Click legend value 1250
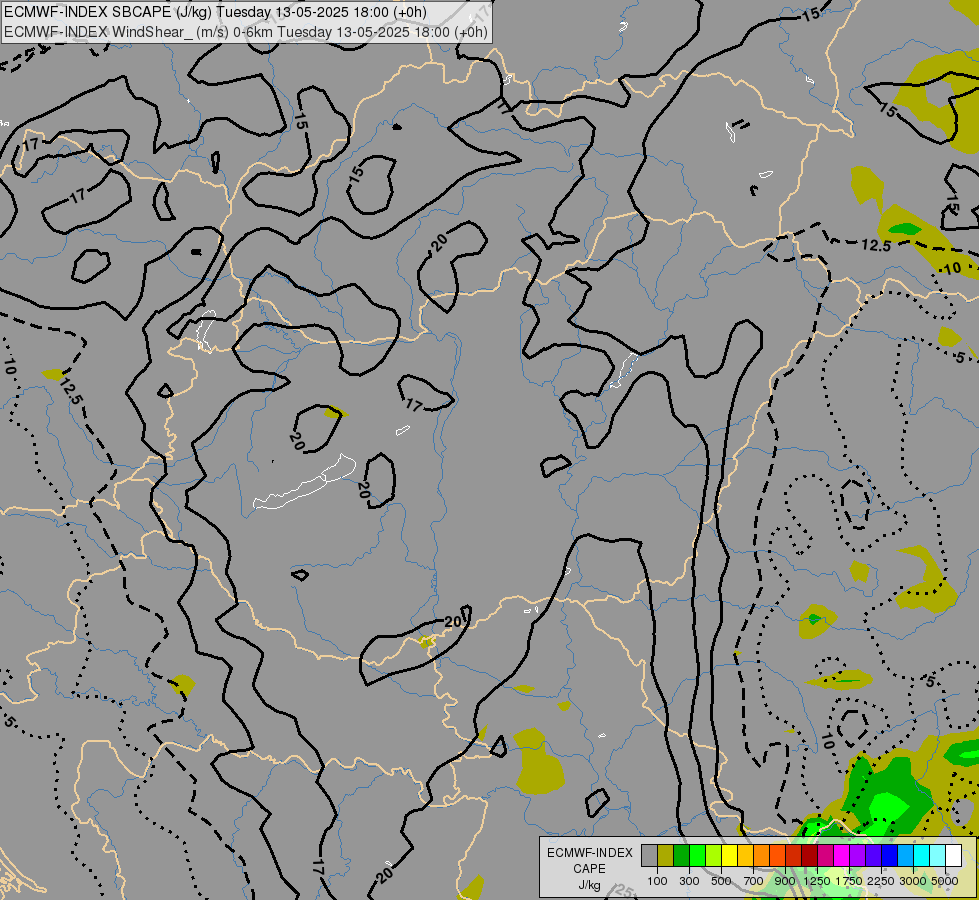The height and width of the screenshot is (900, 979). coord(817,881)
